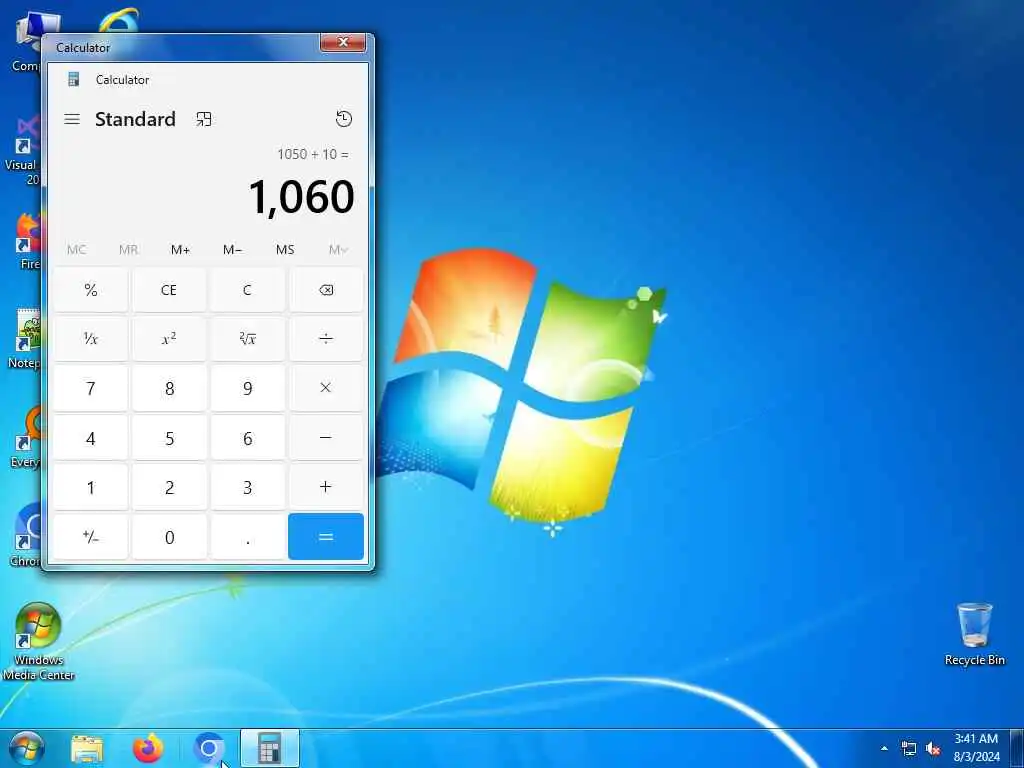Image resolution: width=1024 pixels, height=768 pixels.
Task: Click the percent key
Action: tap(91, 290)
